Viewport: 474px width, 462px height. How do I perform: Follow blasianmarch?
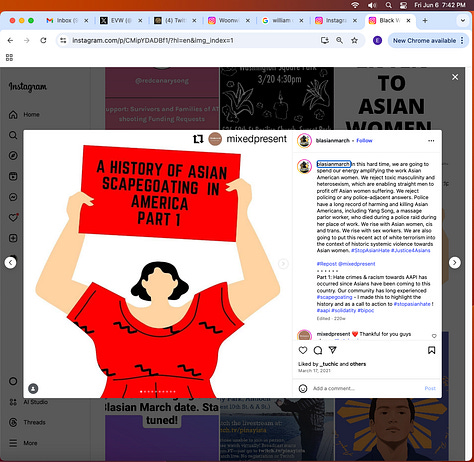pyautogui.click(x=364, y=141)
